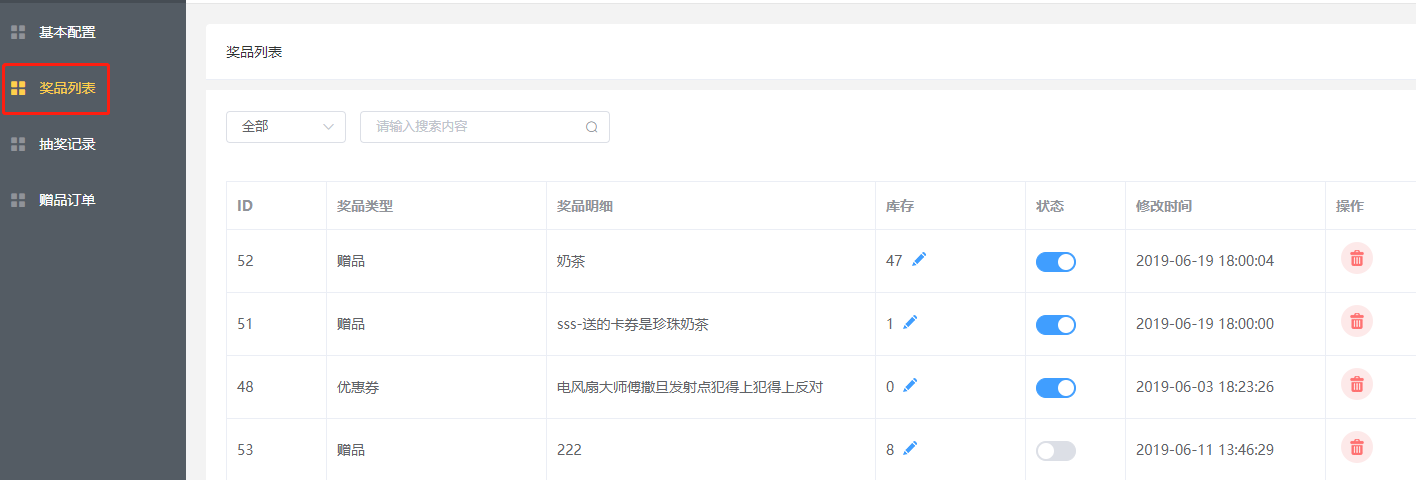Click the 奖品列表 page title
Screen dimensions: 1416x480
tap(254, 52)
